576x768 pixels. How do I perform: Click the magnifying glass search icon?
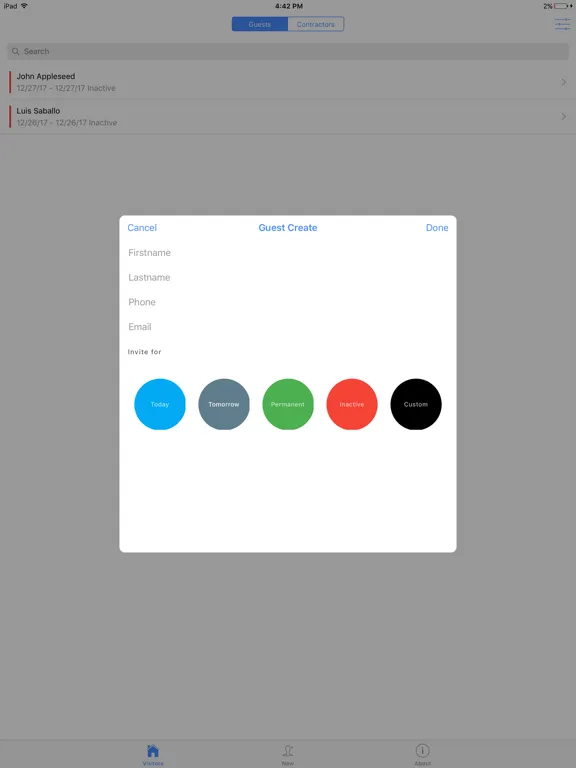pyautogui.click(x=16, y=51)
